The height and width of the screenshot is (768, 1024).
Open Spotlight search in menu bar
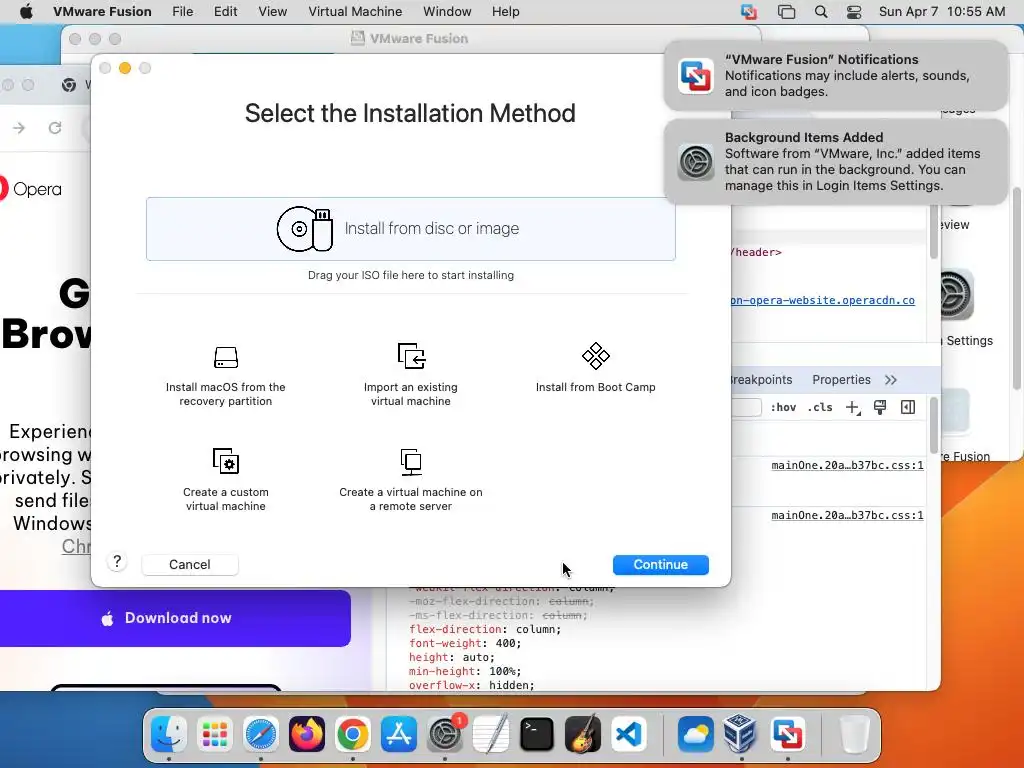[x=821, y=12]
